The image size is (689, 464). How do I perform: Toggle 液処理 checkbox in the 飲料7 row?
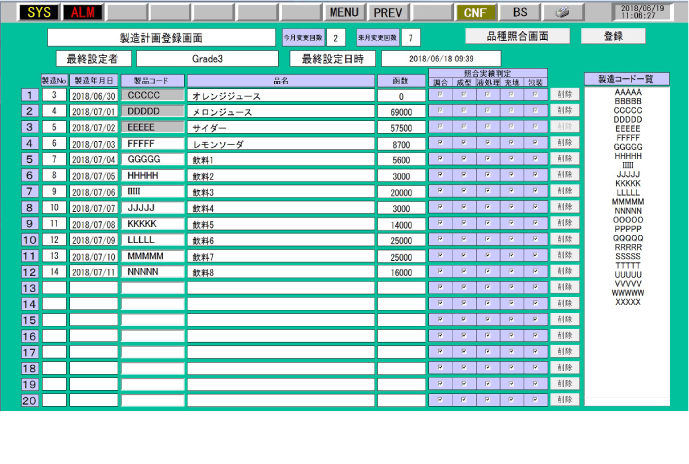pyautogui.click(x=488, y=255)
